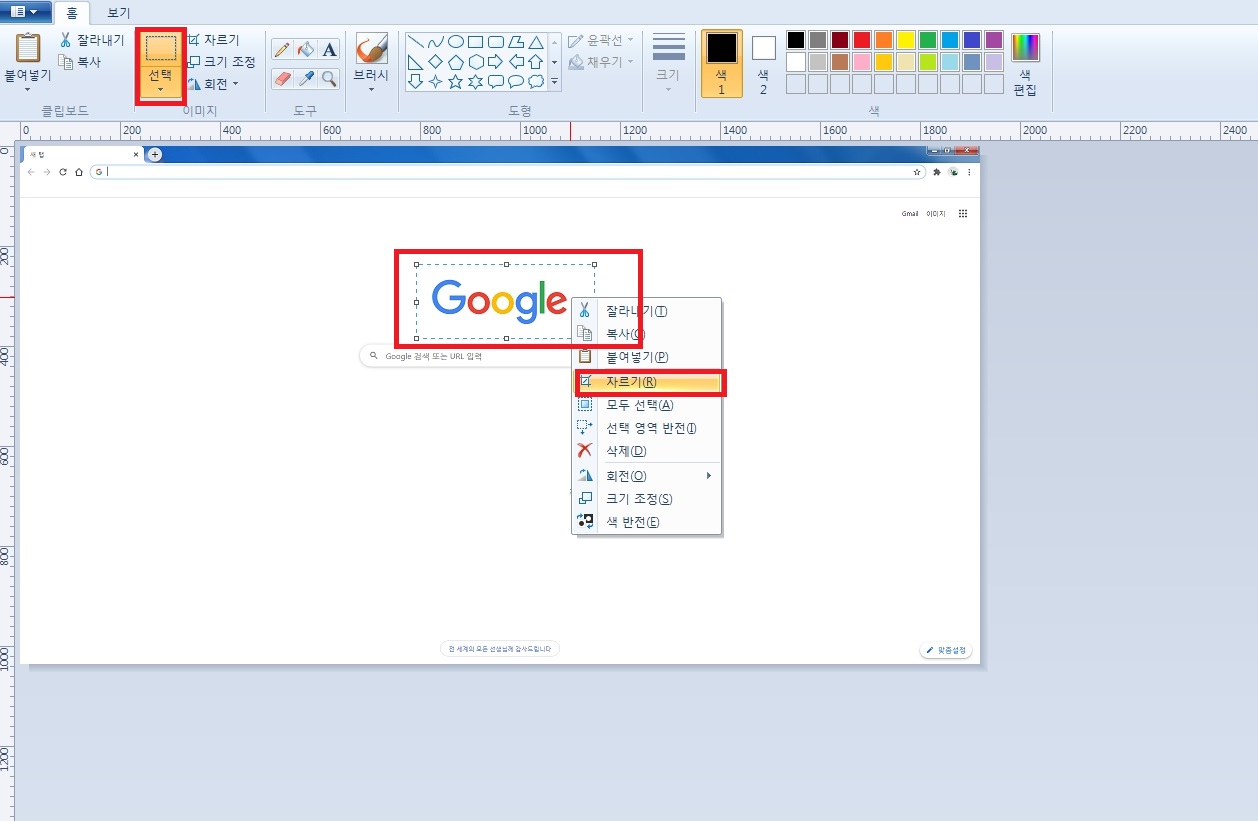This screenshot has width=1258, height=821.
Task: Pick the Down arrow shape
Action: click(415, 81)
